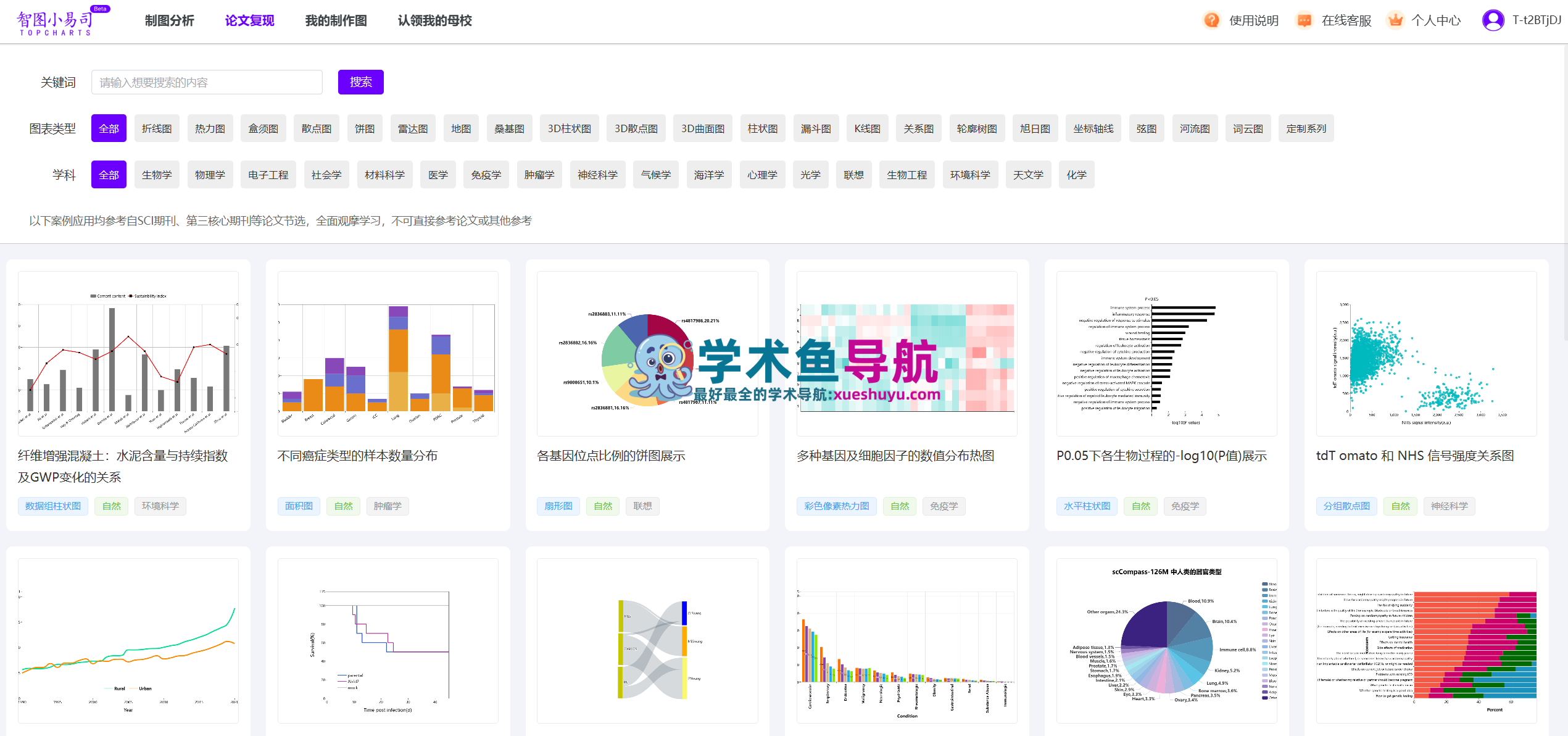Filter chart type by 漏斗图
The height and width of the screenshot is (736, 1568).
coord(816,128)
